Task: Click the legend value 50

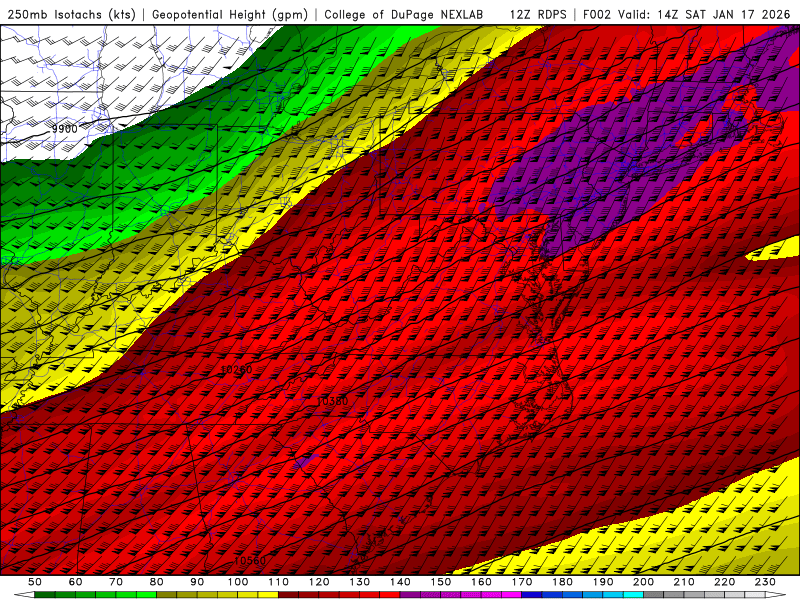Action: (35, 582)
